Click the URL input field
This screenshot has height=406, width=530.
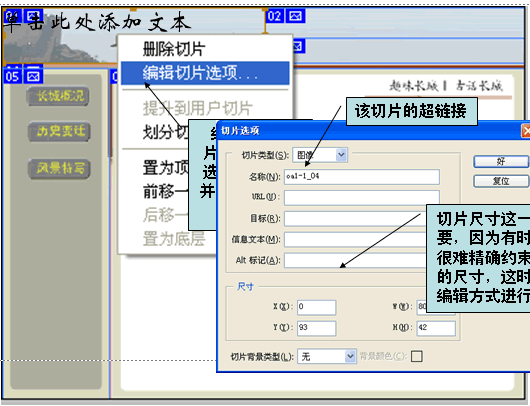(x=362, y=197)
